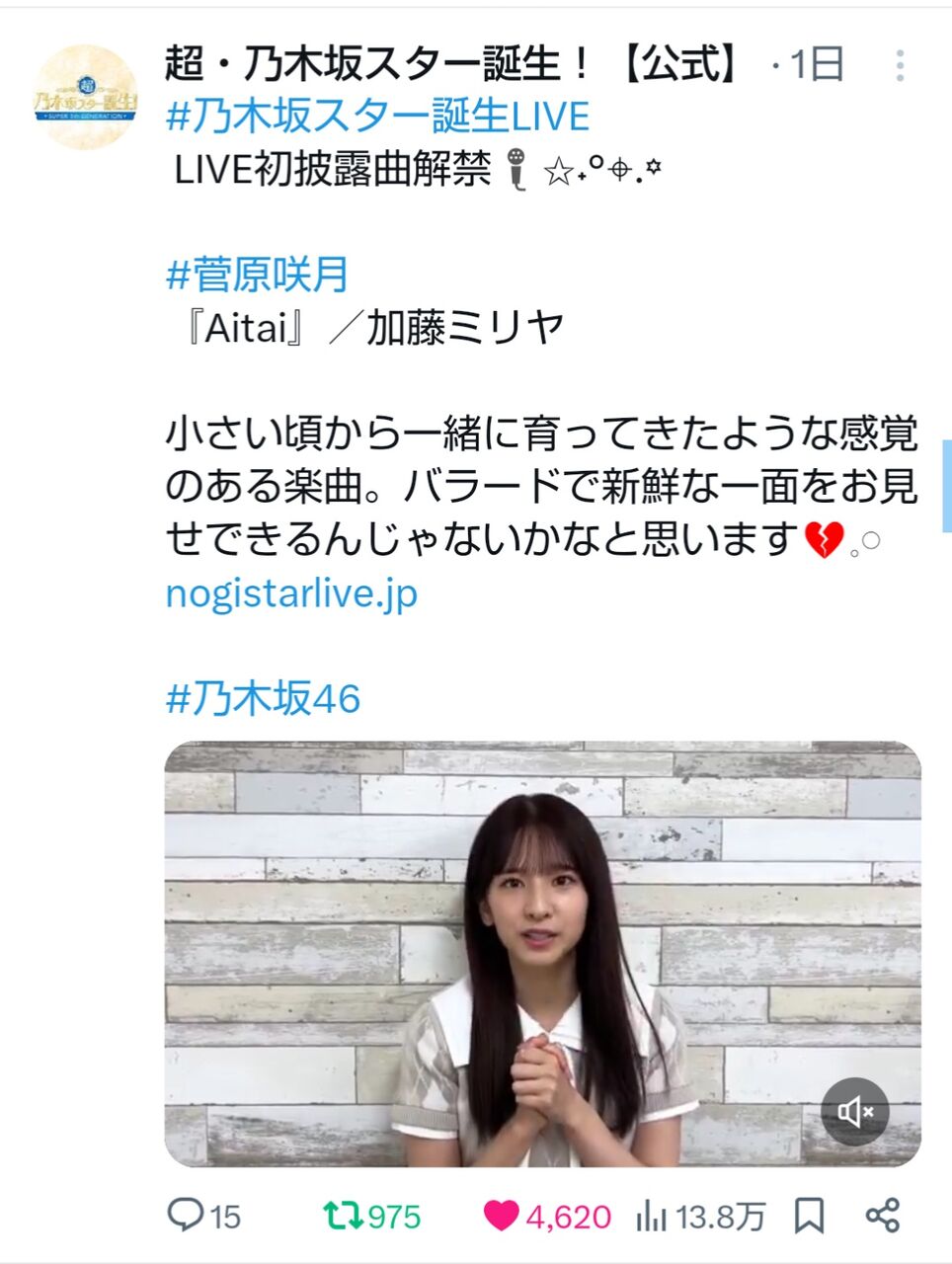Open hashtag #菅原咲月
952x1264 pixels.
(x=258, y=275)
